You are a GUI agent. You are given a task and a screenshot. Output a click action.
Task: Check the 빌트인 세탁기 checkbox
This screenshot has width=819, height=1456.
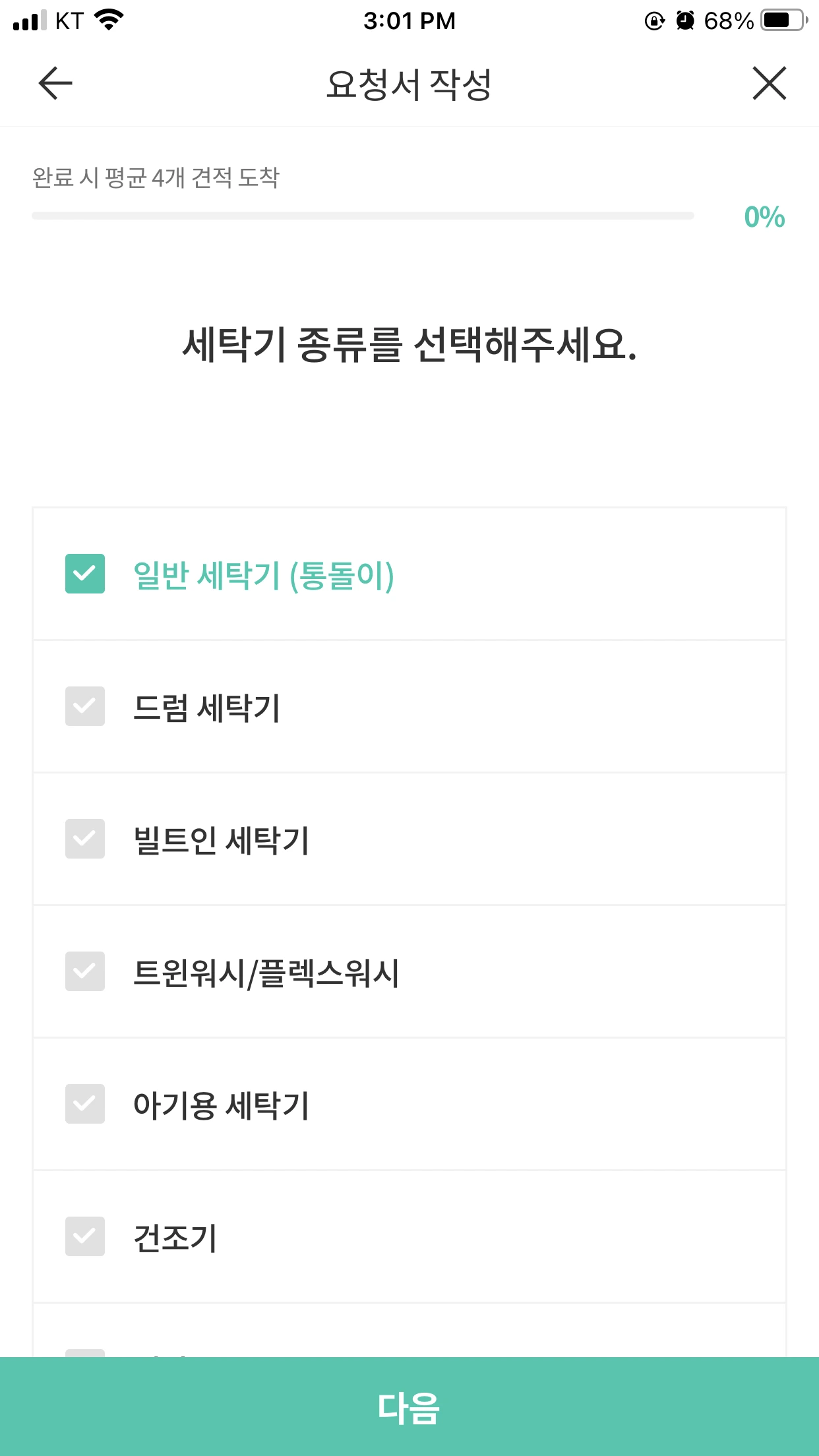point(85,839)
